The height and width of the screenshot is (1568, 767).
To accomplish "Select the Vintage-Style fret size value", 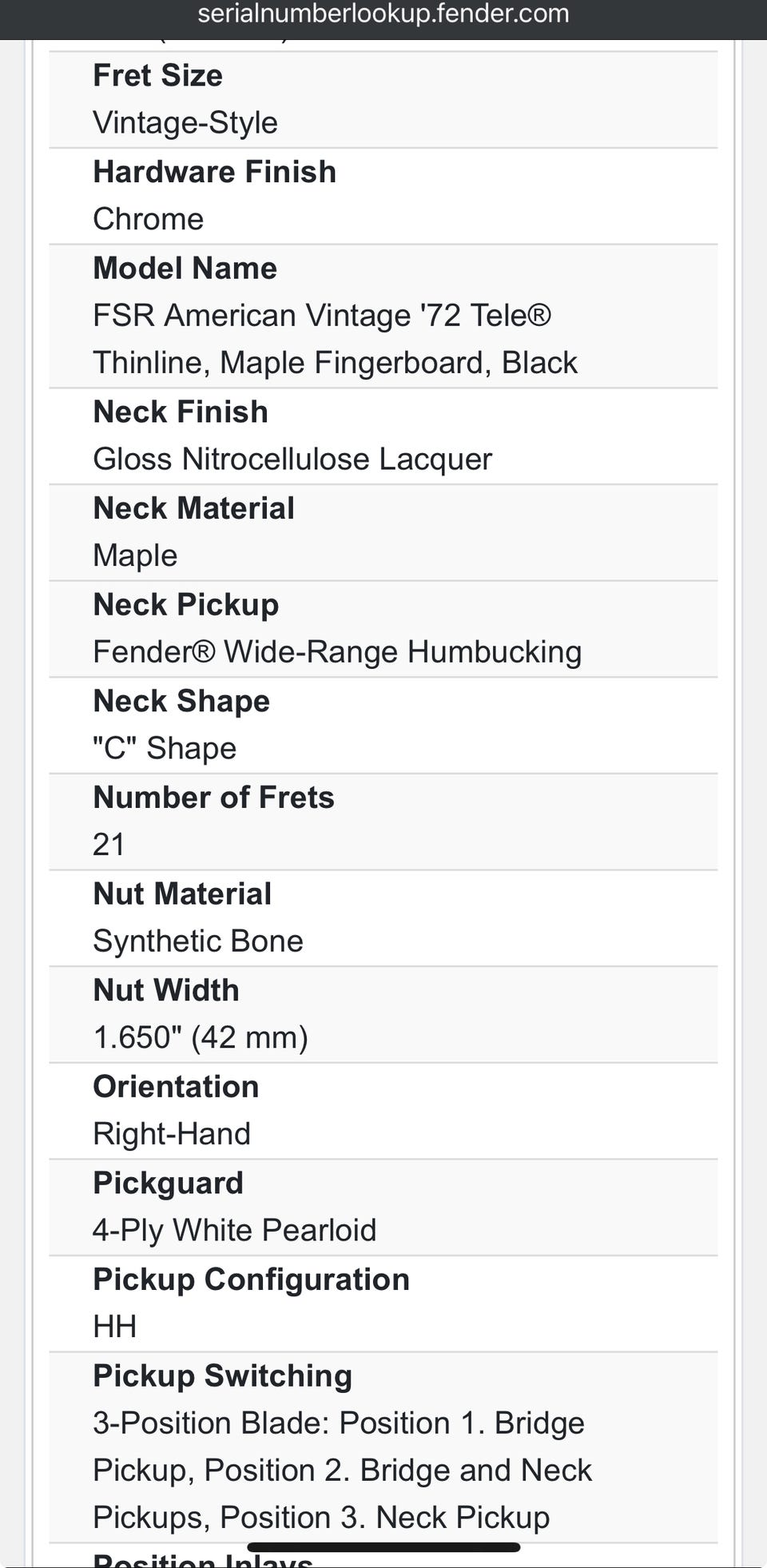I will click(185, 122).
